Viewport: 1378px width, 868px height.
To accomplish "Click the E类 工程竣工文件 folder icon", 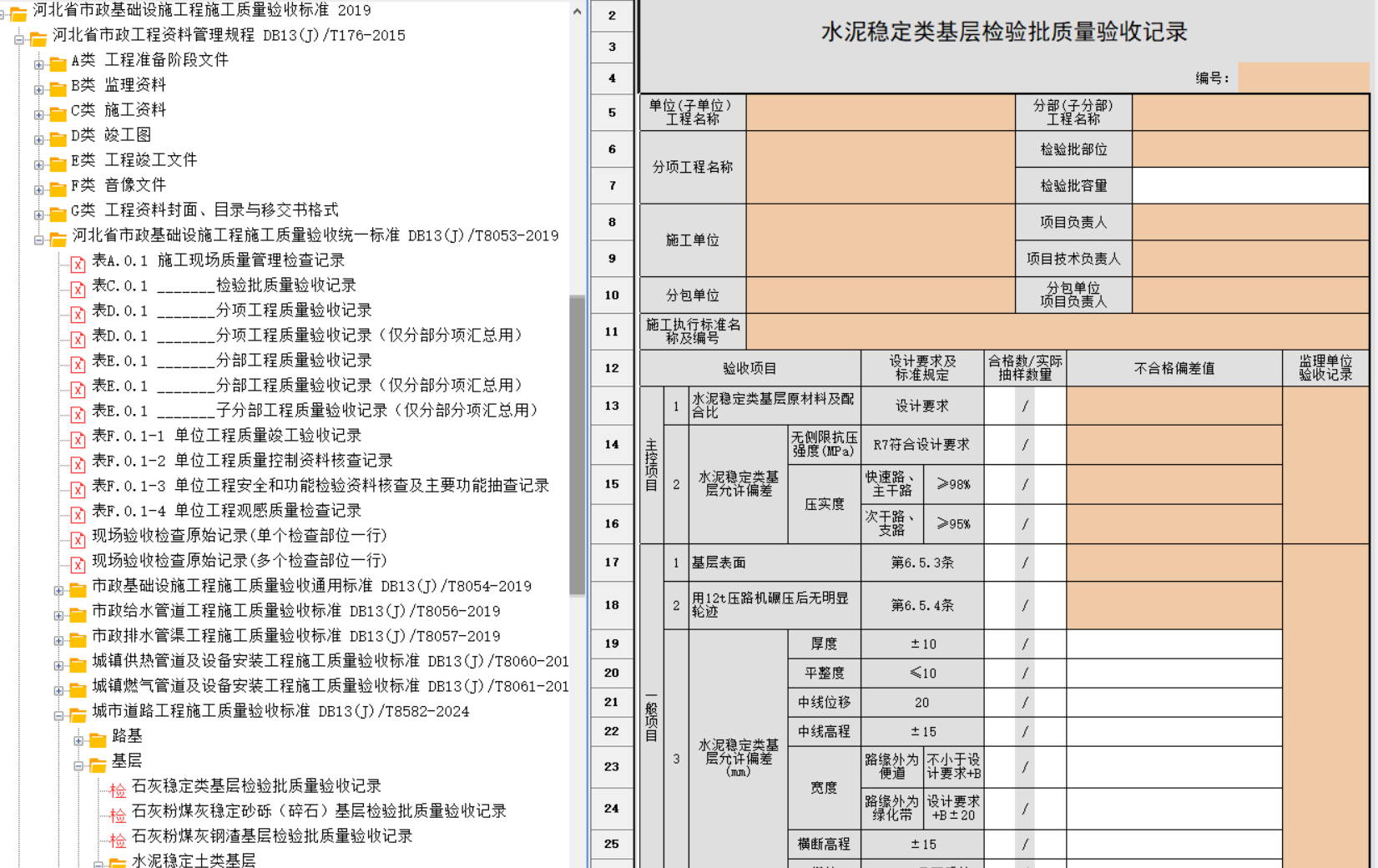I will click(58, 164).
